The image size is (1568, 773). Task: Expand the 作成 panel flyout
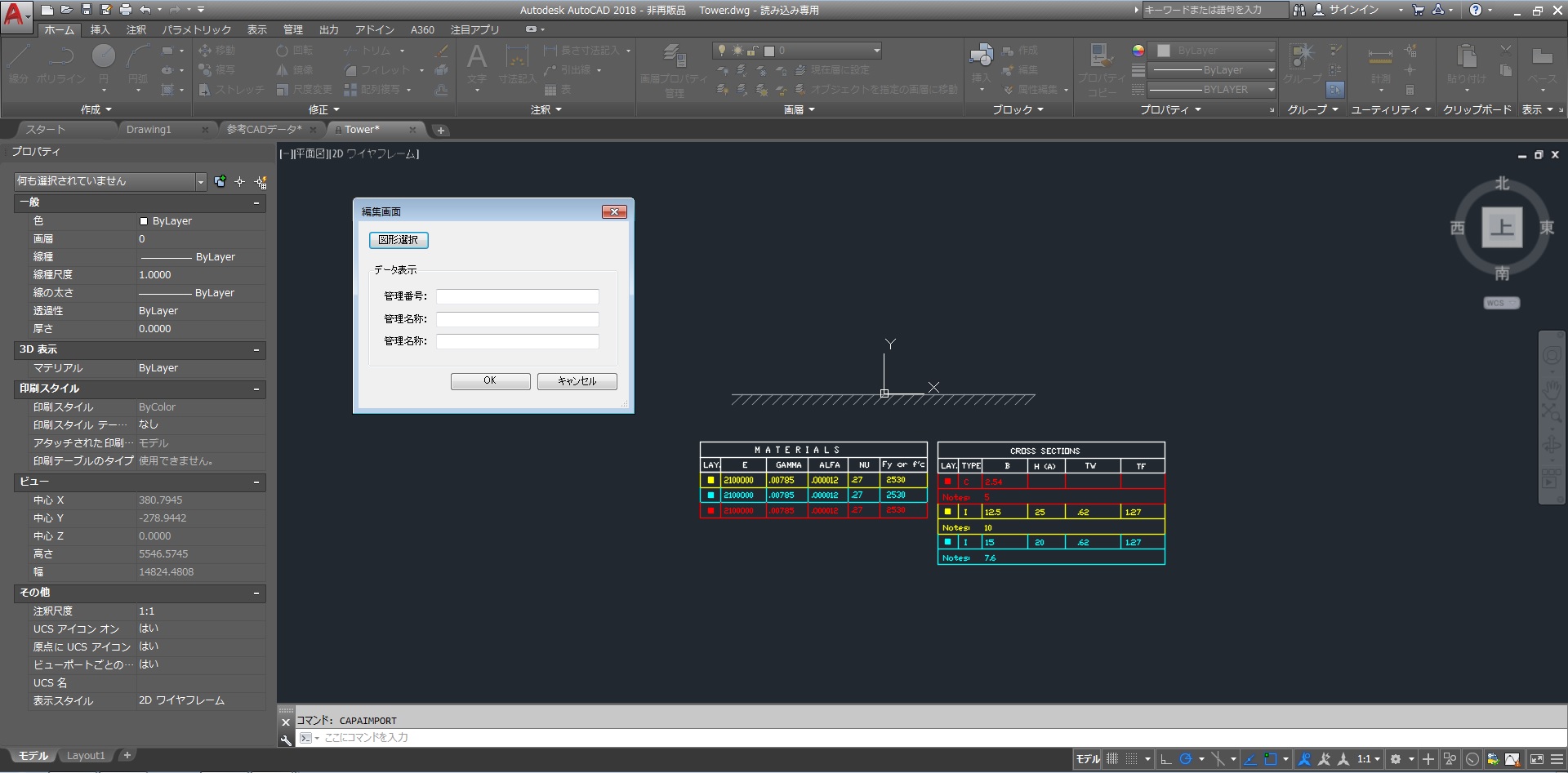pos(96,109)
